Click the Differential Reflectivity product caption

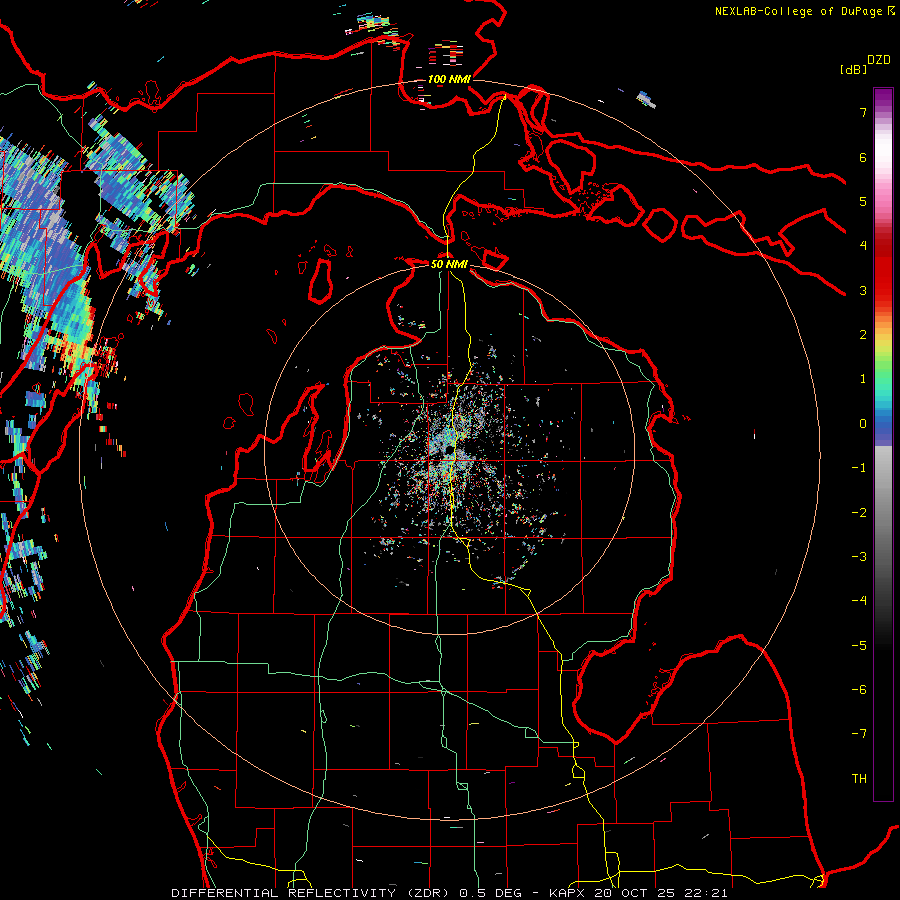click(450, 893)
